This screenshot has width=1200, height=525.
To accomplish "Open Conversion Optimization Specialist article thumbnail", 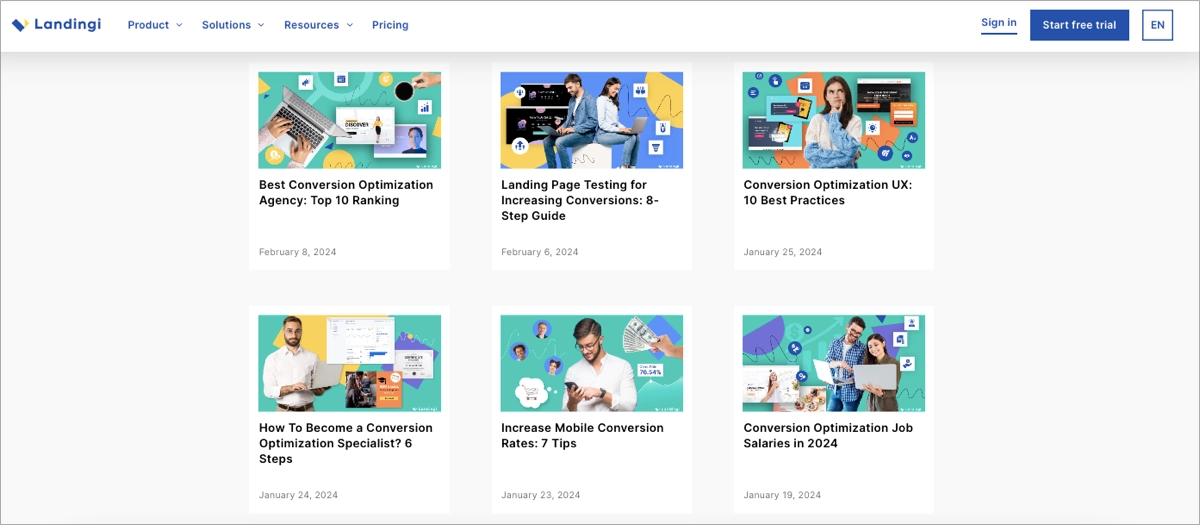I will pos(349,363).
